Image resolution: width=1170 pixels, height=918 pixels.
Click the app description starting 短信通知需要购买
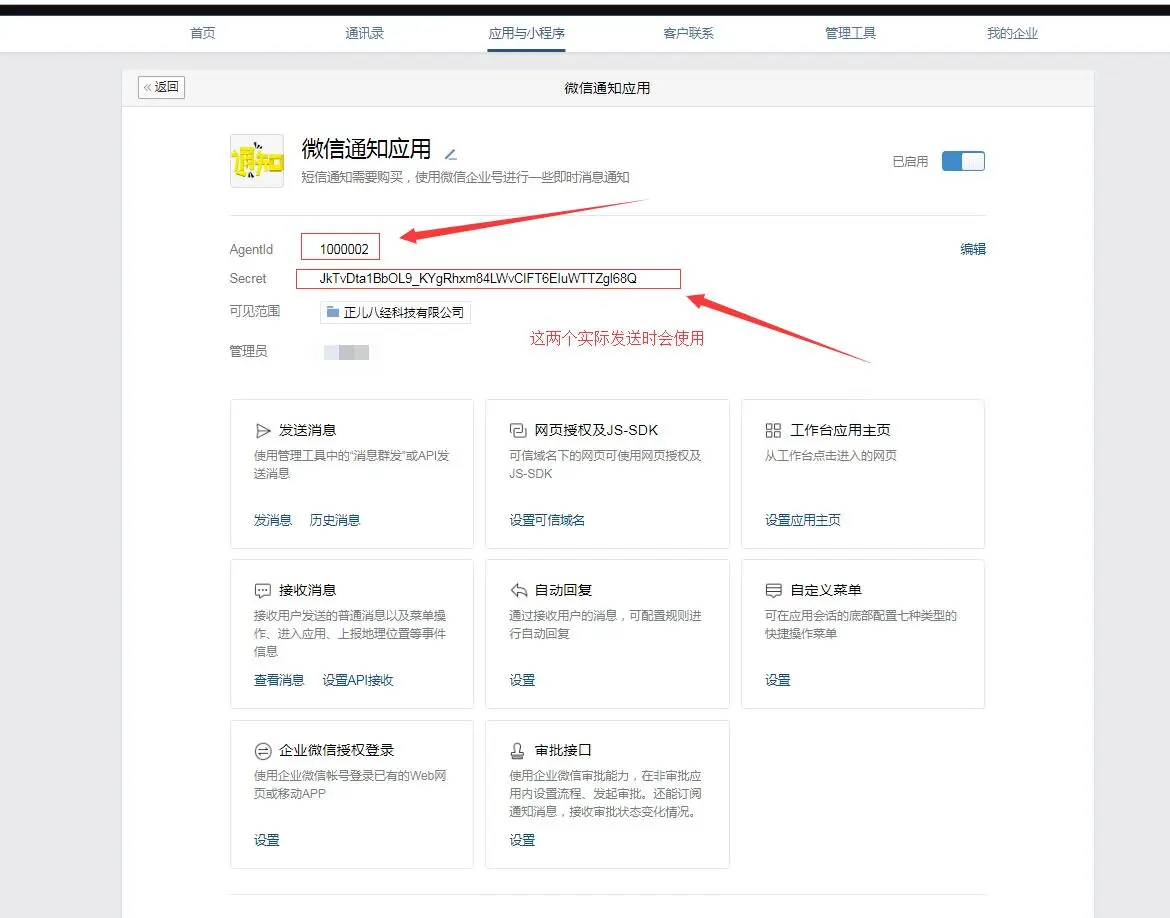point(466,177)
